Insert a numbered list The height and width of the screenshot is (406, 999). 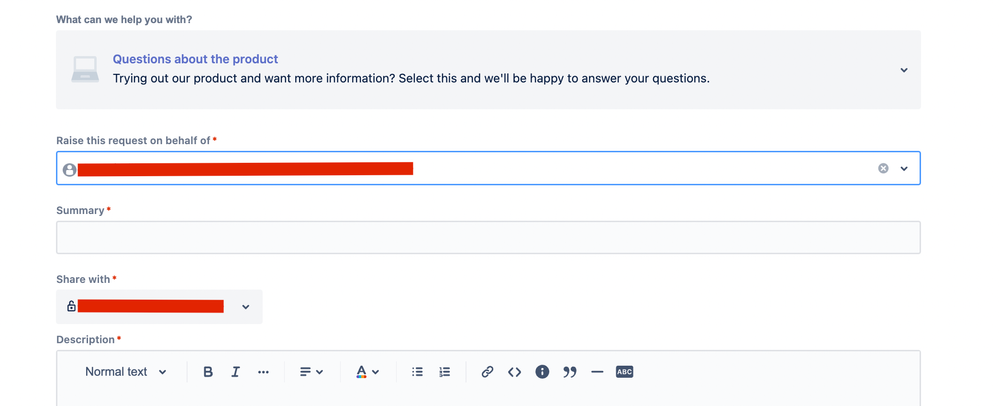(x=445, y=372)
